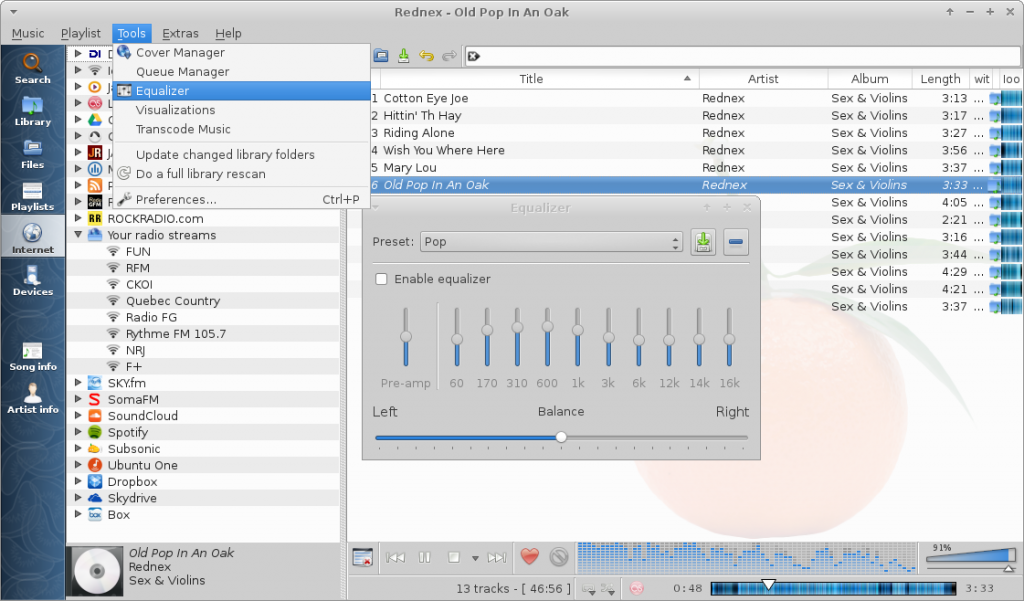Select Equalizer in the Tools menu
Viewport: 1024px width, 601px height.
click(x=242, y=91)
